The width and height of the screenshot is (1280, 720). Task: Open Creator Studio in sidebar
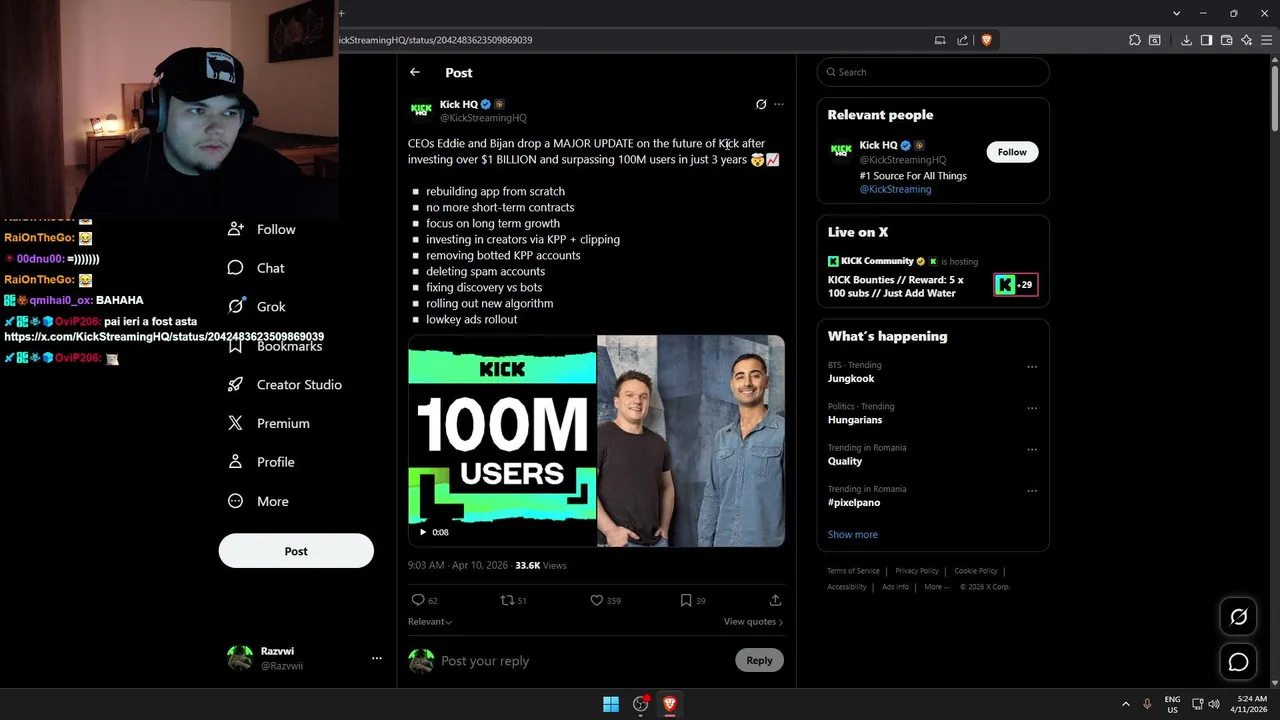click(x=285, y=384)
